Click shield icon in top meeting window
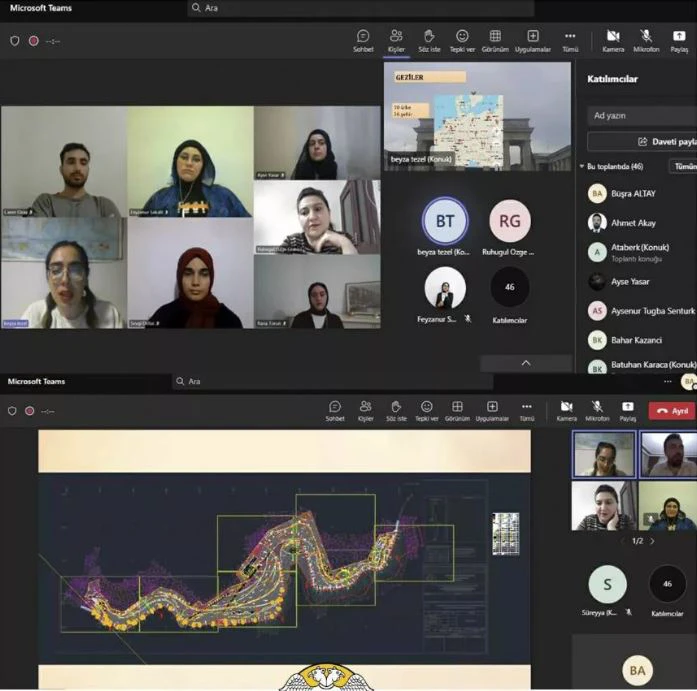This screenshot has height=691, width=697. pos(15,41)
